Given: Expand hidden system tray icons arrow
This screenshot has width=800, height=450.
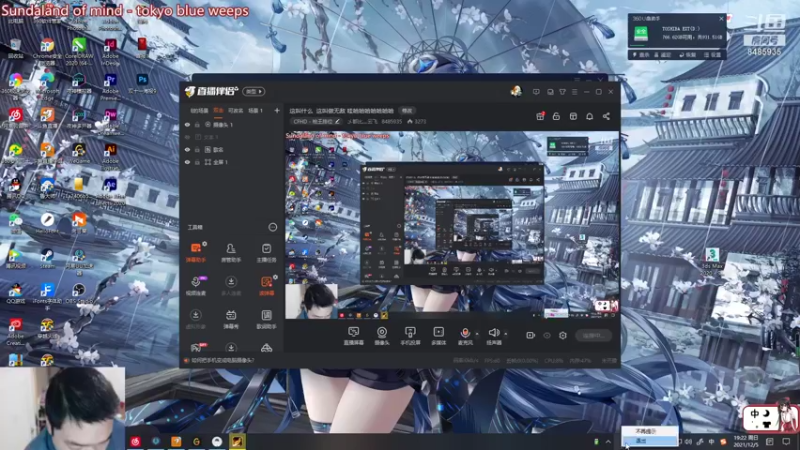Looking at the screenshot, I should click(x=608, y=441).
